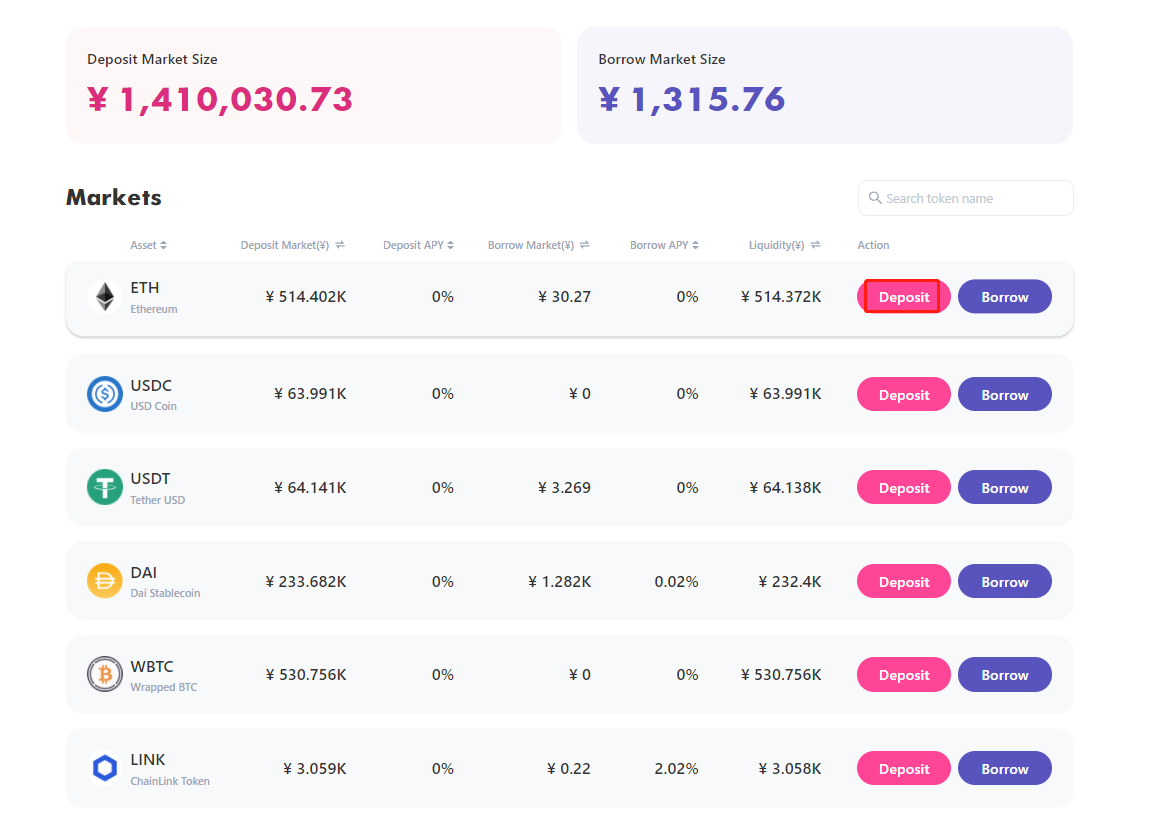The image size is (1158, 834).
Task: Borrow from the DAI market
Action: click(x=1004, y=581)
